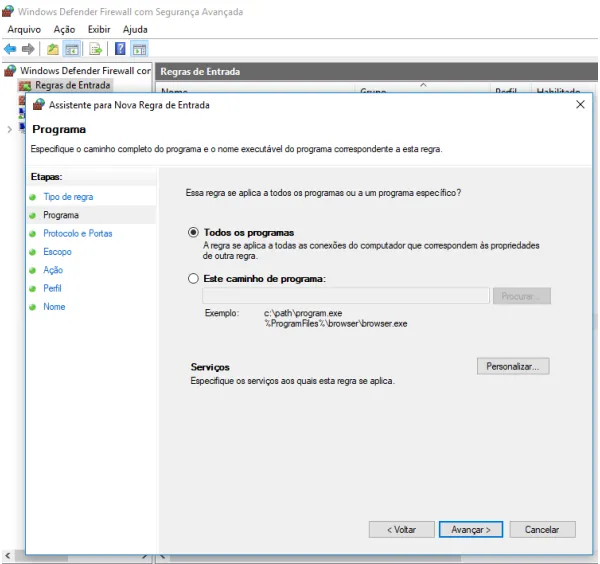The width and height of the screenshot is (600, 564).
Task: Go to the Tipo de regra step
Action: (x=68, y=197)
